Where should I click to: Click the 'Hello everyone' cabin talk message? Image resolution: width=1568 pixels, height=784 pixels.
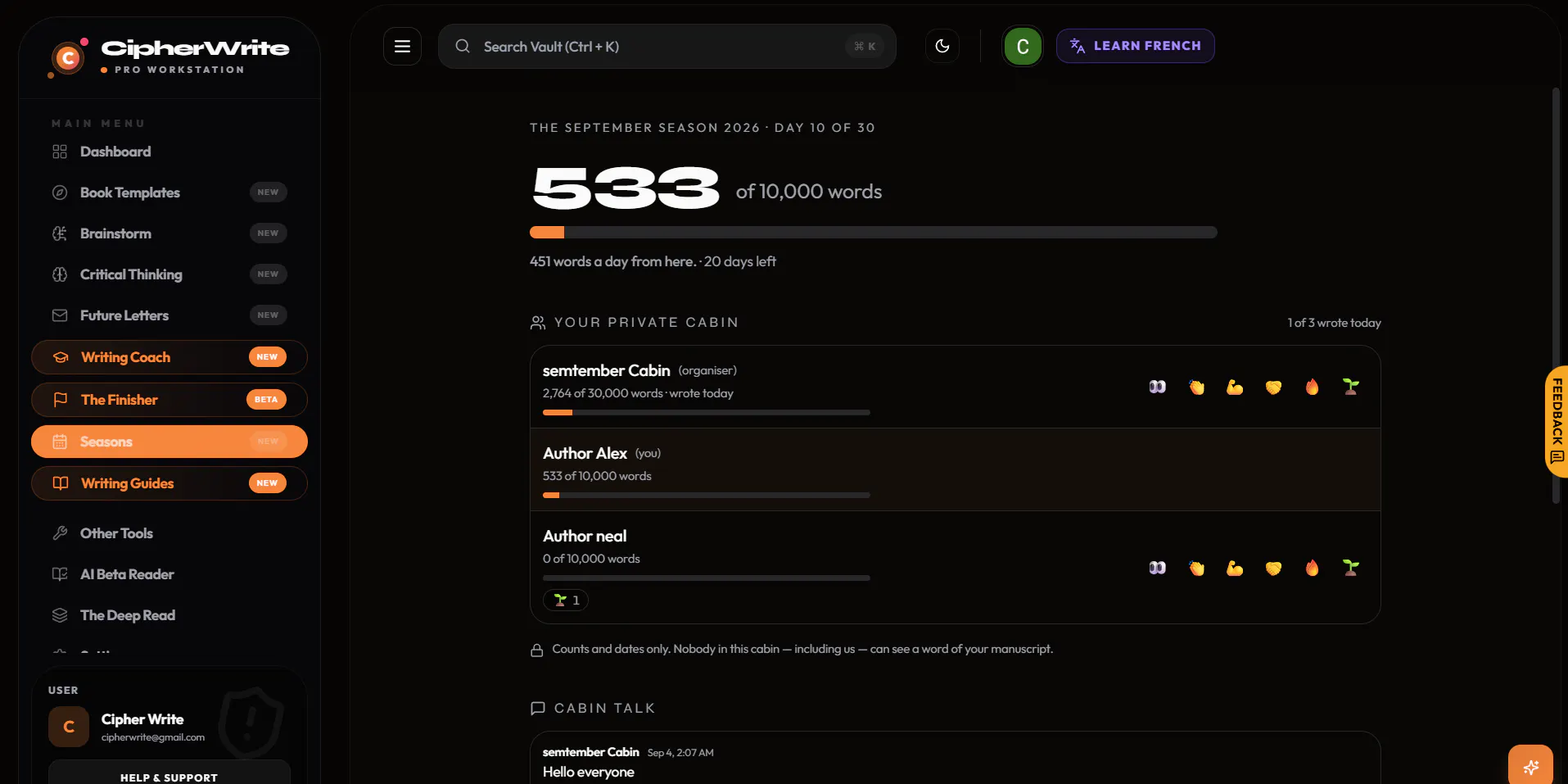588,773
